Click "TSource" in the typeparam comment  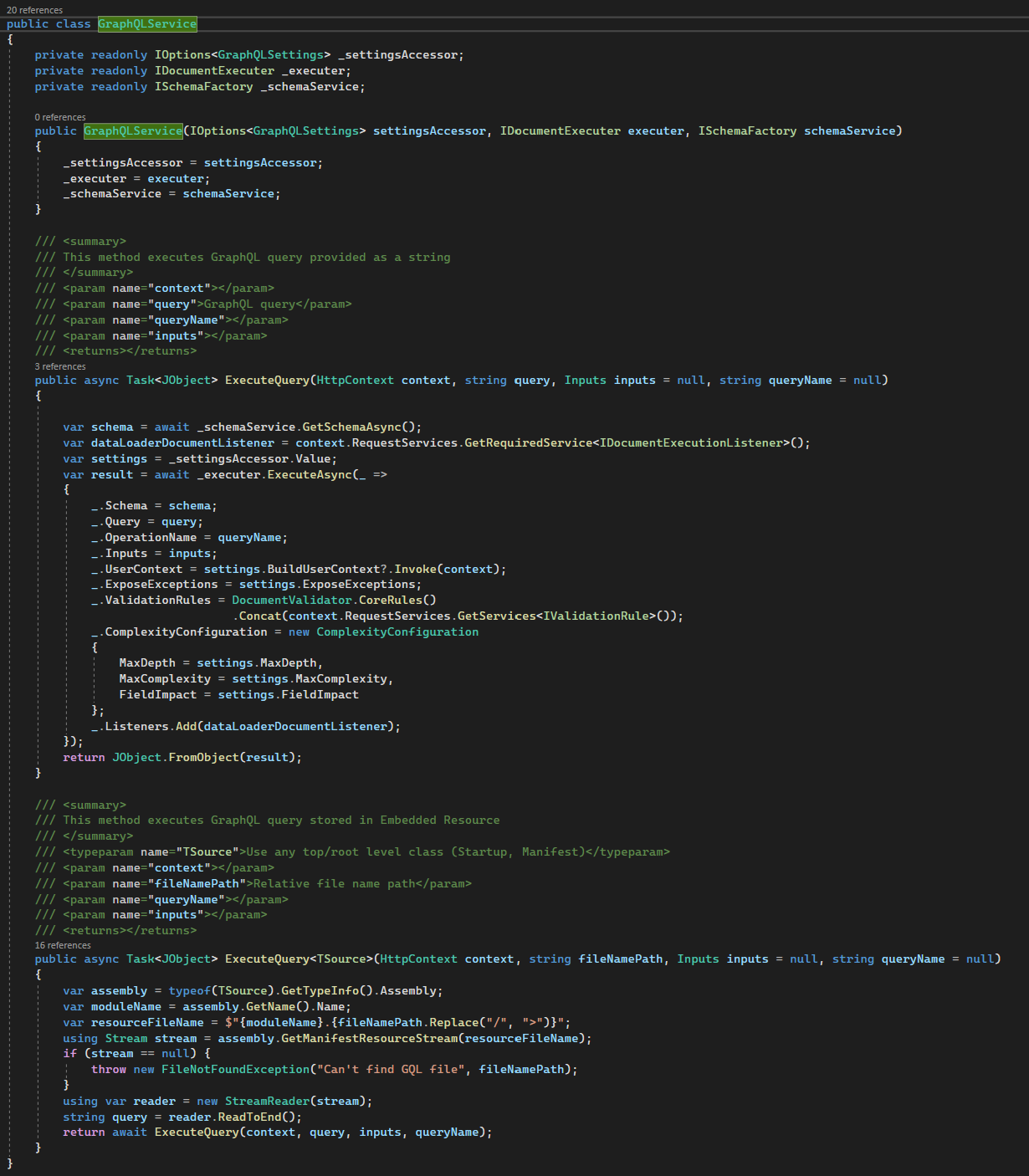207,852
